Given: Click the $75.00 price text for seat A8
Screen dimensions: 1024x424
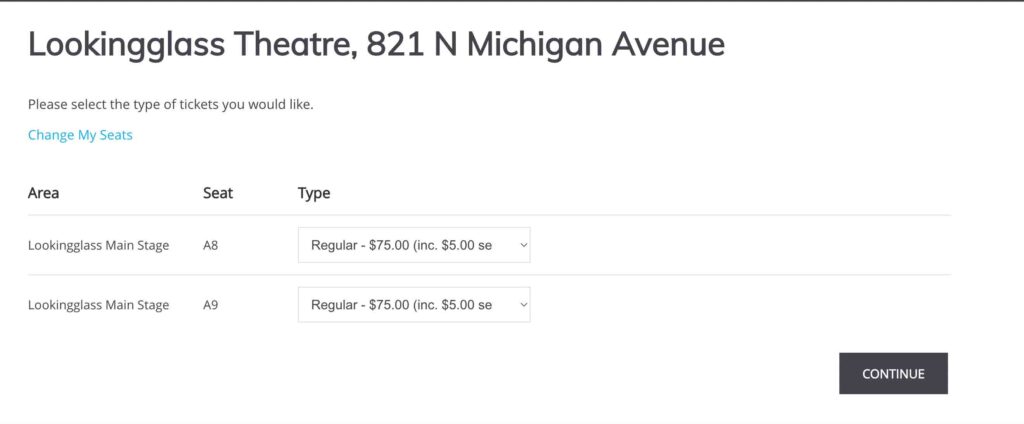Looking at the screenshot, I should tap(389, 246).
